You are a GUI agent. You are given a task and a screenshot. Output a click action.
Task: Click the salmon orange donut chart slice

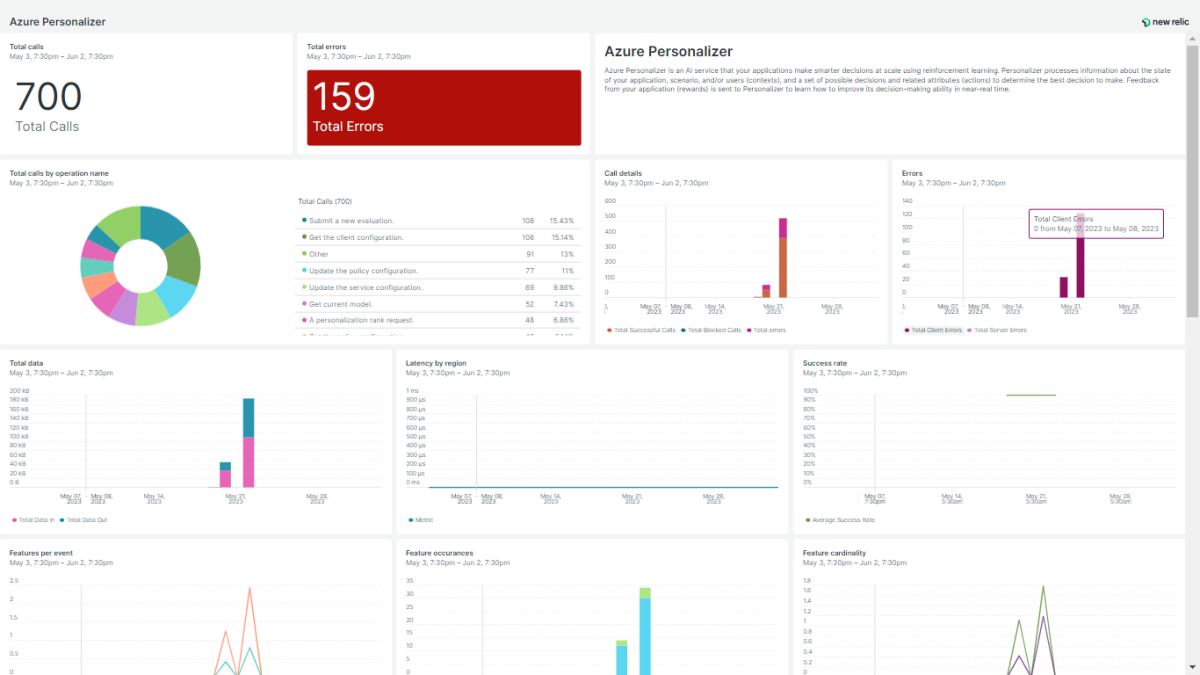click(98, 286)
